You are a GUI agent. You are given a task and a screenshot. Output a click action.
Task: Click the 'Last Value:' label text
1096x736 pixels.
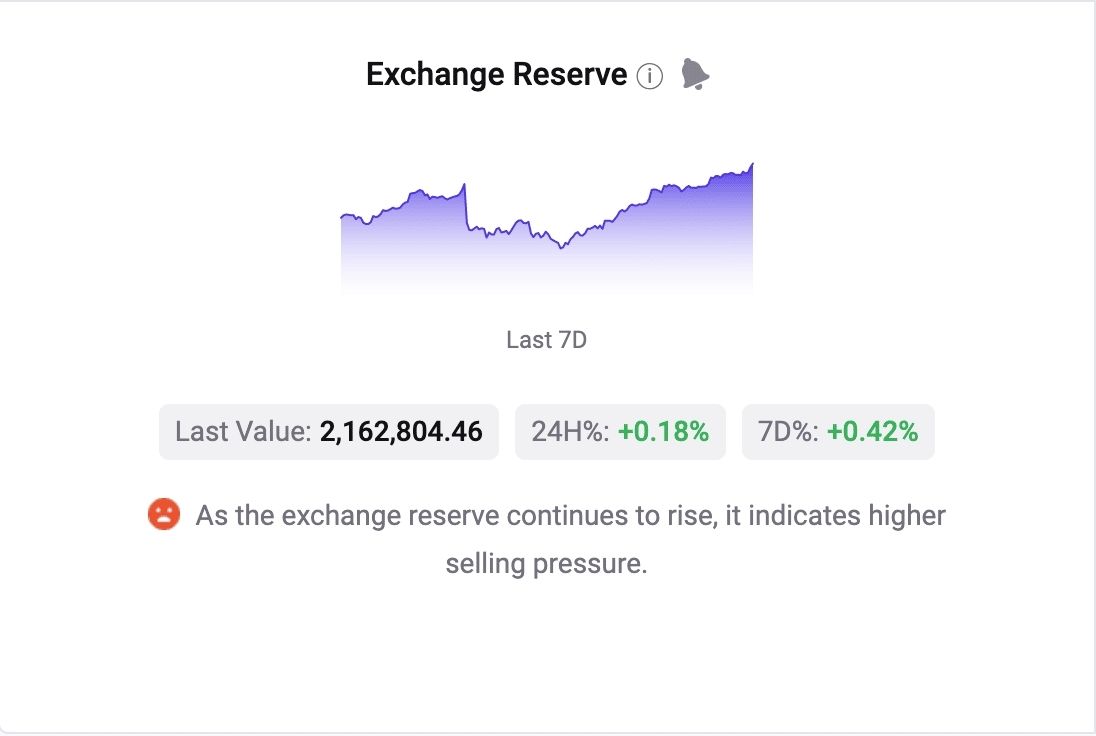pos(243,431)
